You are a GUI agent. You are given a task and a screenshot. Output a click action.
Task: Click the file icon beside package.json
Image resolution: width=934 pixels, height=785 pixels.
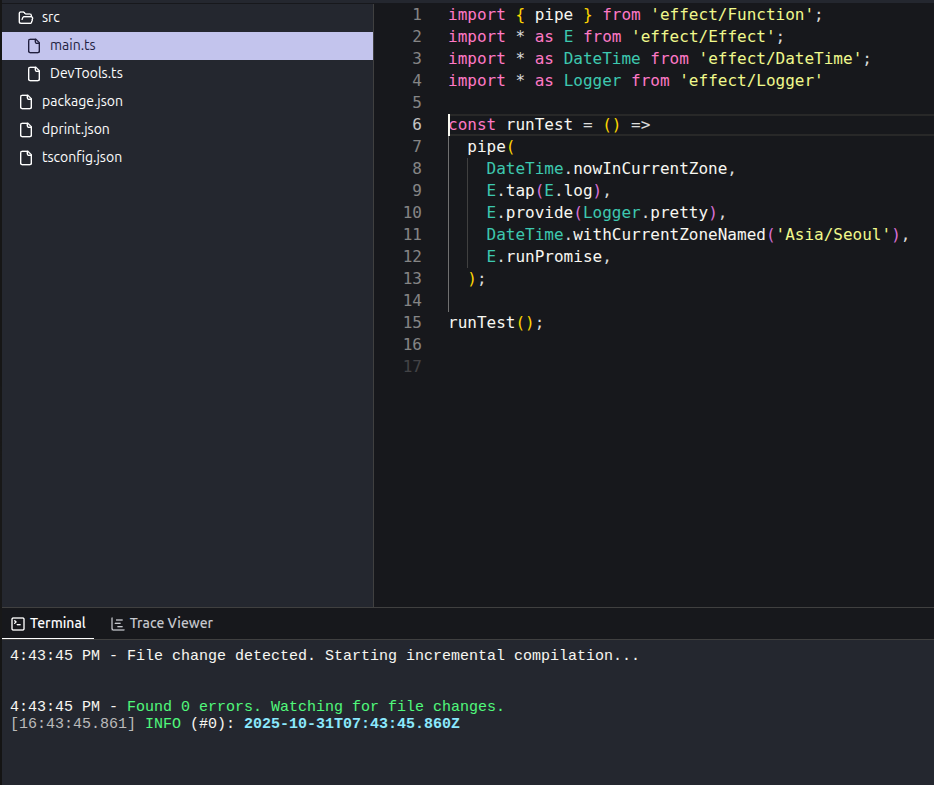(x=26, y=102)
